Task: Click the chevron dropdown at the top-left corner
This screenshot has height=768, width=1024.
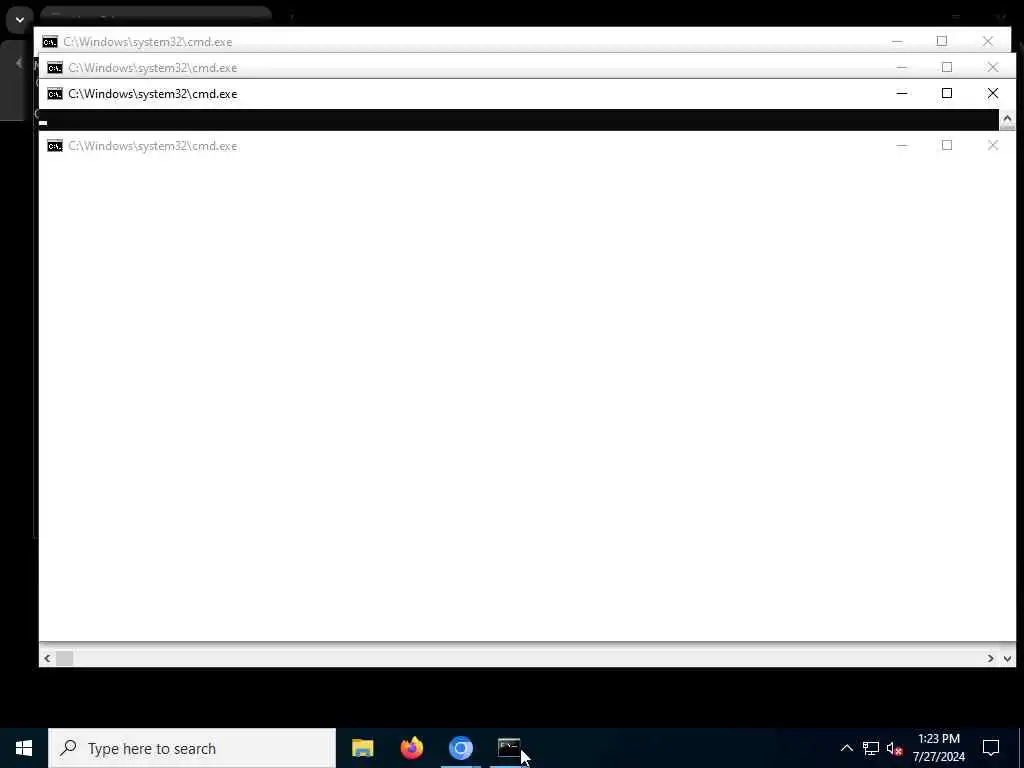Action: point(20,20)
